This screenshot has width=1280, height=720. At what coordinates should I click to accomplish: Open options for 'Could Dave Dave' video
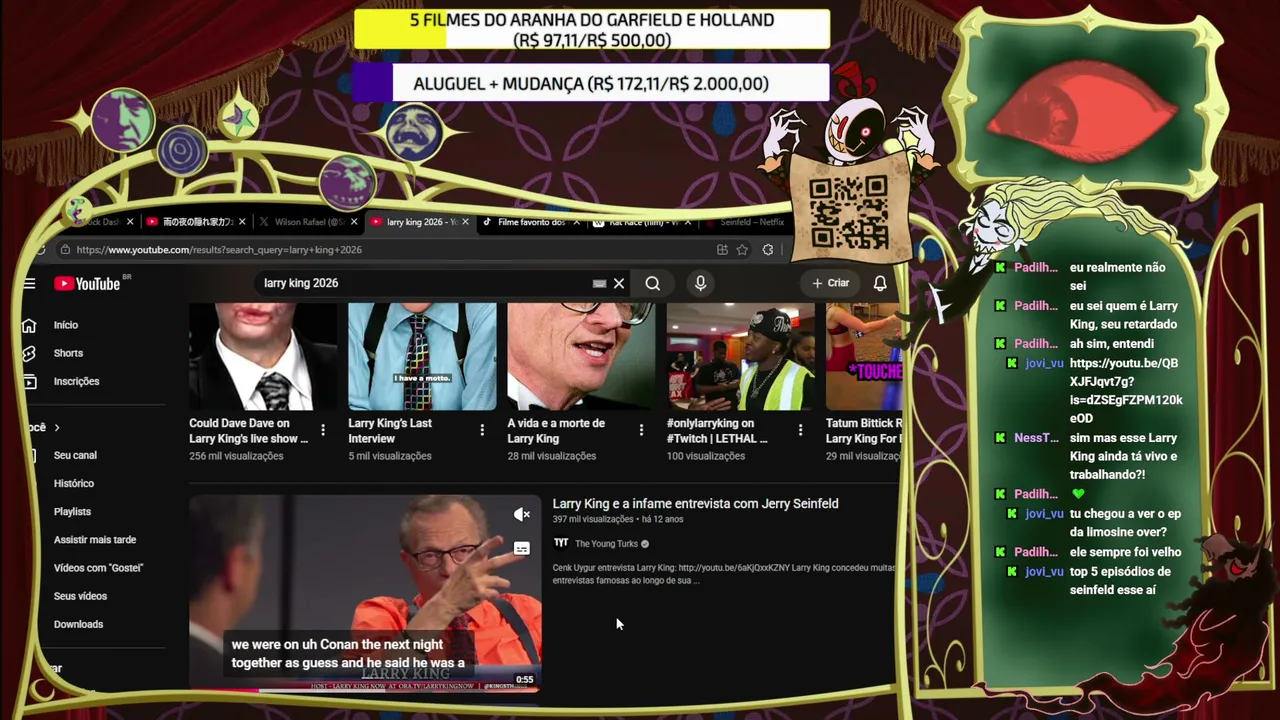[323, 430]
